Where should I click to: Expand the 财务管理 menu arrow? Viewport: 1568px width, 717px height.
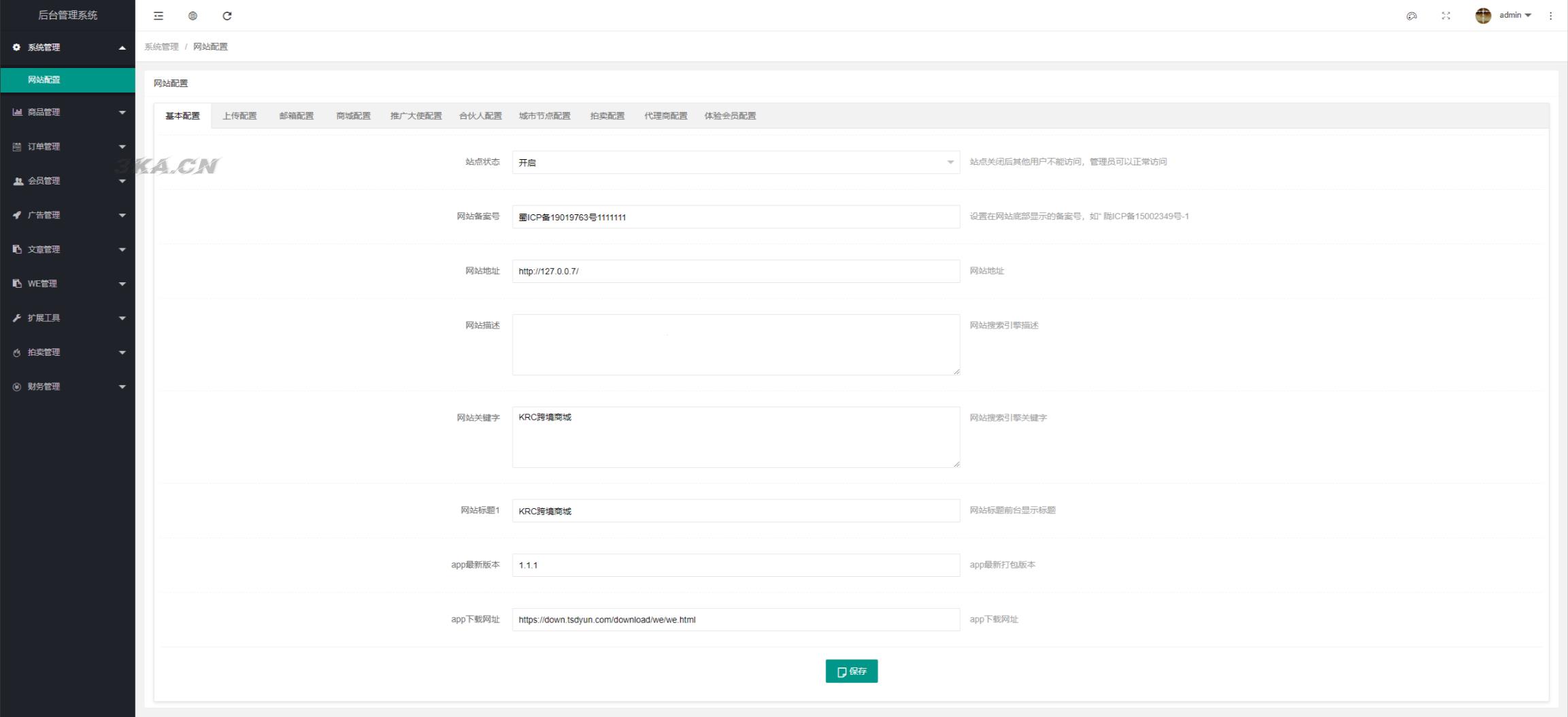[x=122, y=387]
